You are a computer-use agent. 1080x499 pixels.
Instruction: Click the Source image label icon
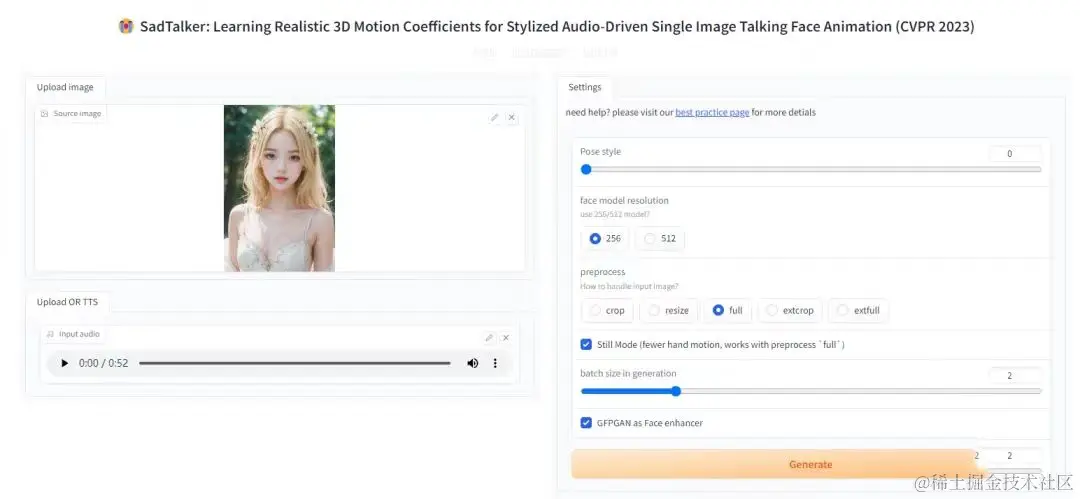click(45, 114)
